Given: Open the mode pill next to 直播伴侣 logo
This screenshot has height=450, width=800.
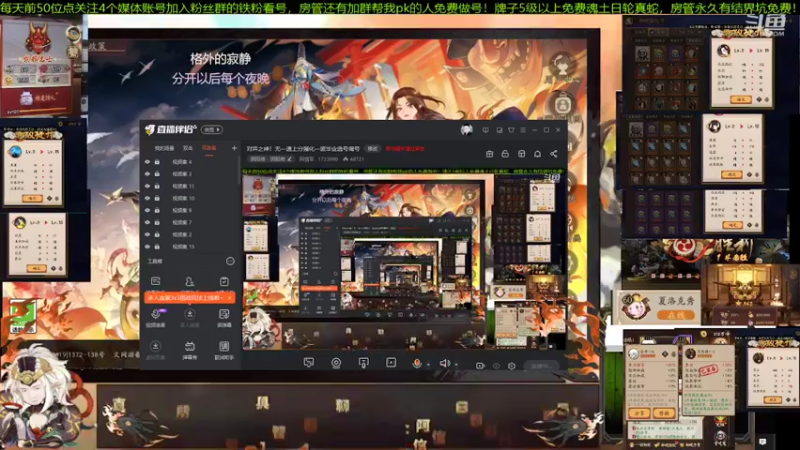Looking at the screenshot, I should click(212, 130).
